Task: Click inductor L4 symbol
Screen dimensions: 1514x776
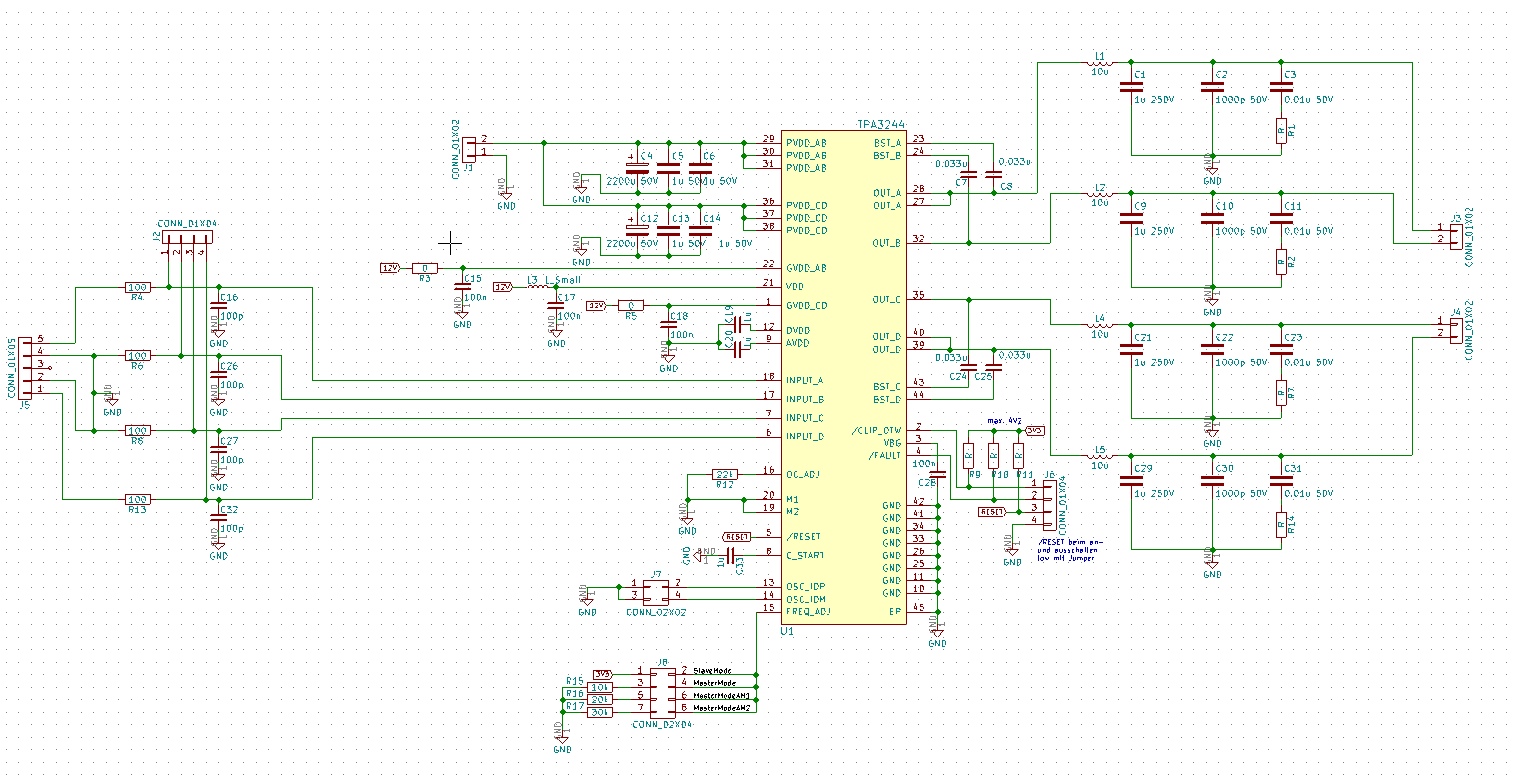Action: click(1100, 325)
